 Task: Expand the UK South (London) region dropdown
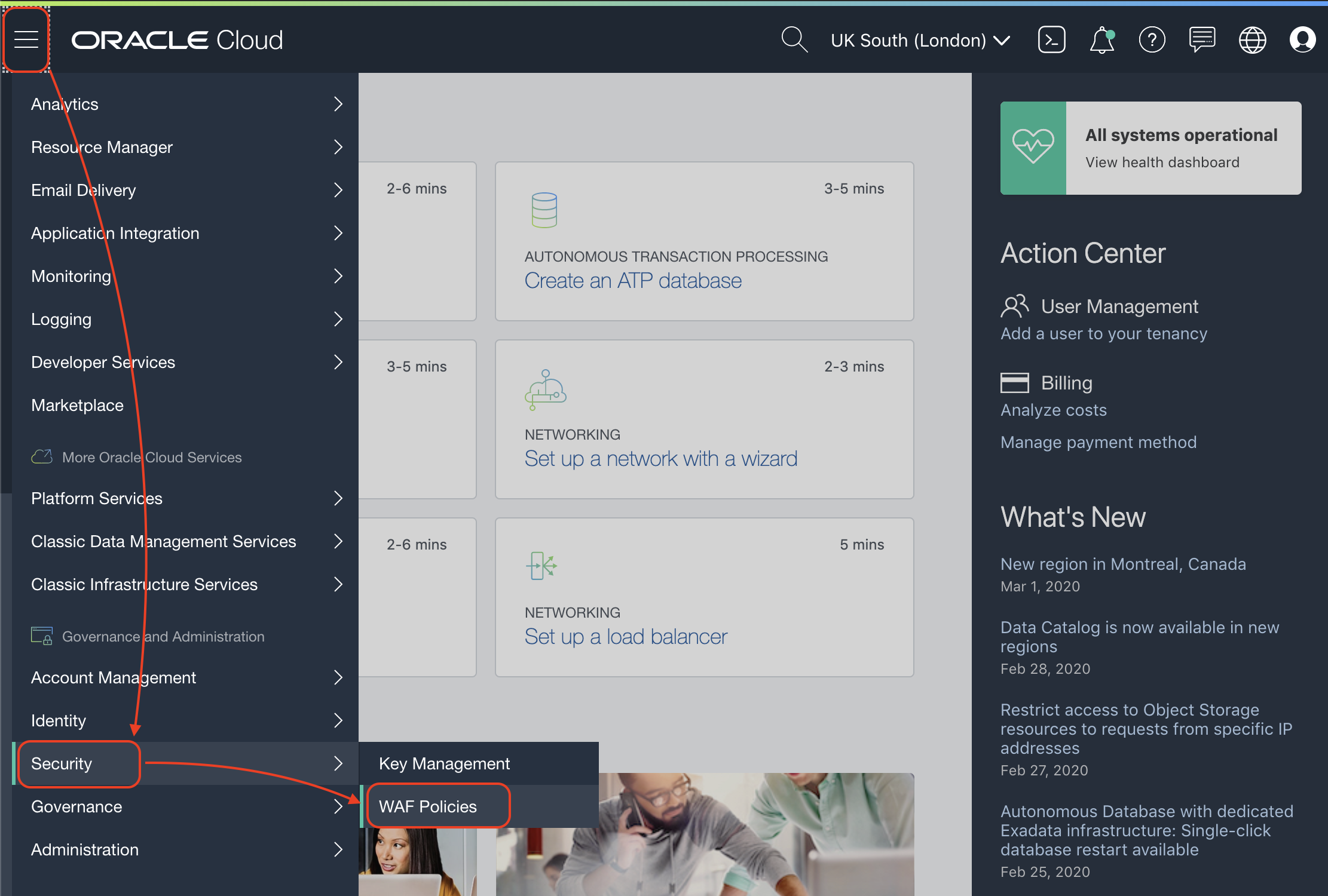[x=920, y=40]
